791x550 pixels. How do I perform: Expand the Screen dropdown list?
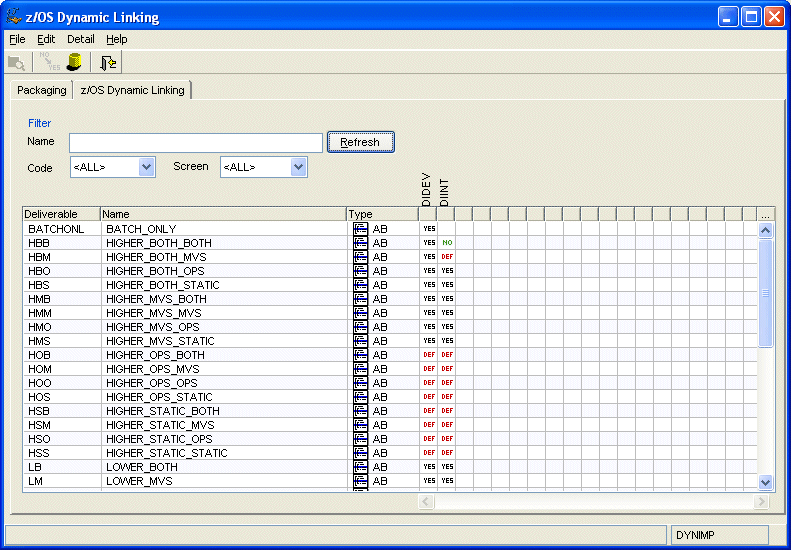coord(298,167)
